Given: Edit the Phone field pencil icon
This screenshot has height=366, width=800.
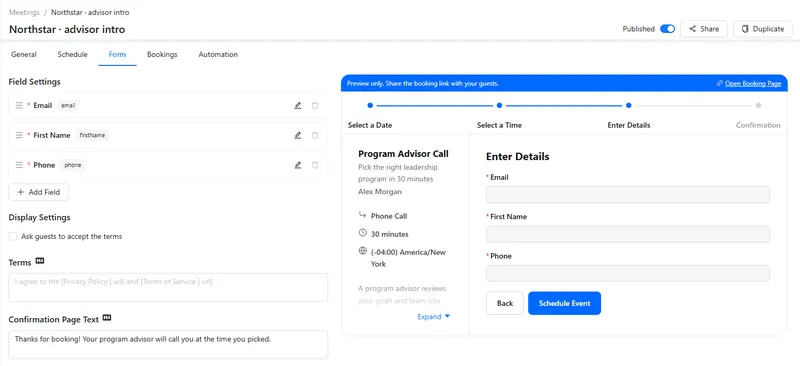Looking at the screenshot, I should tap(298, 165).
